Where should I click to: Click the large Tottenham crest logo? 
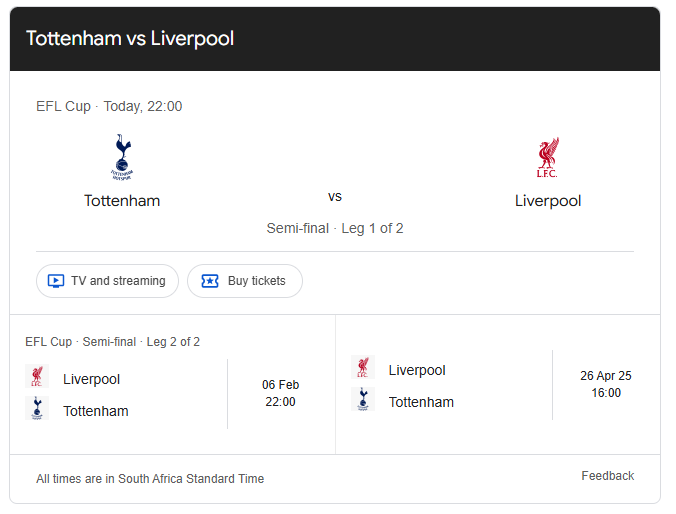122,157
